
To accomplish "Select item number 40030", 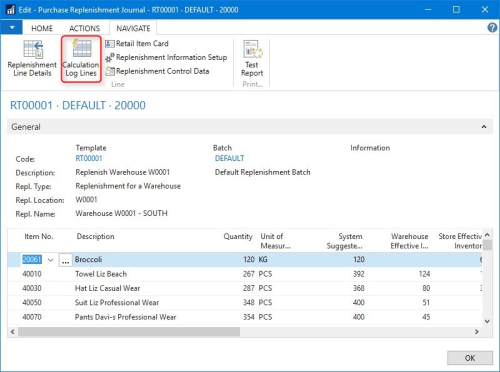I will click(32, 288).
